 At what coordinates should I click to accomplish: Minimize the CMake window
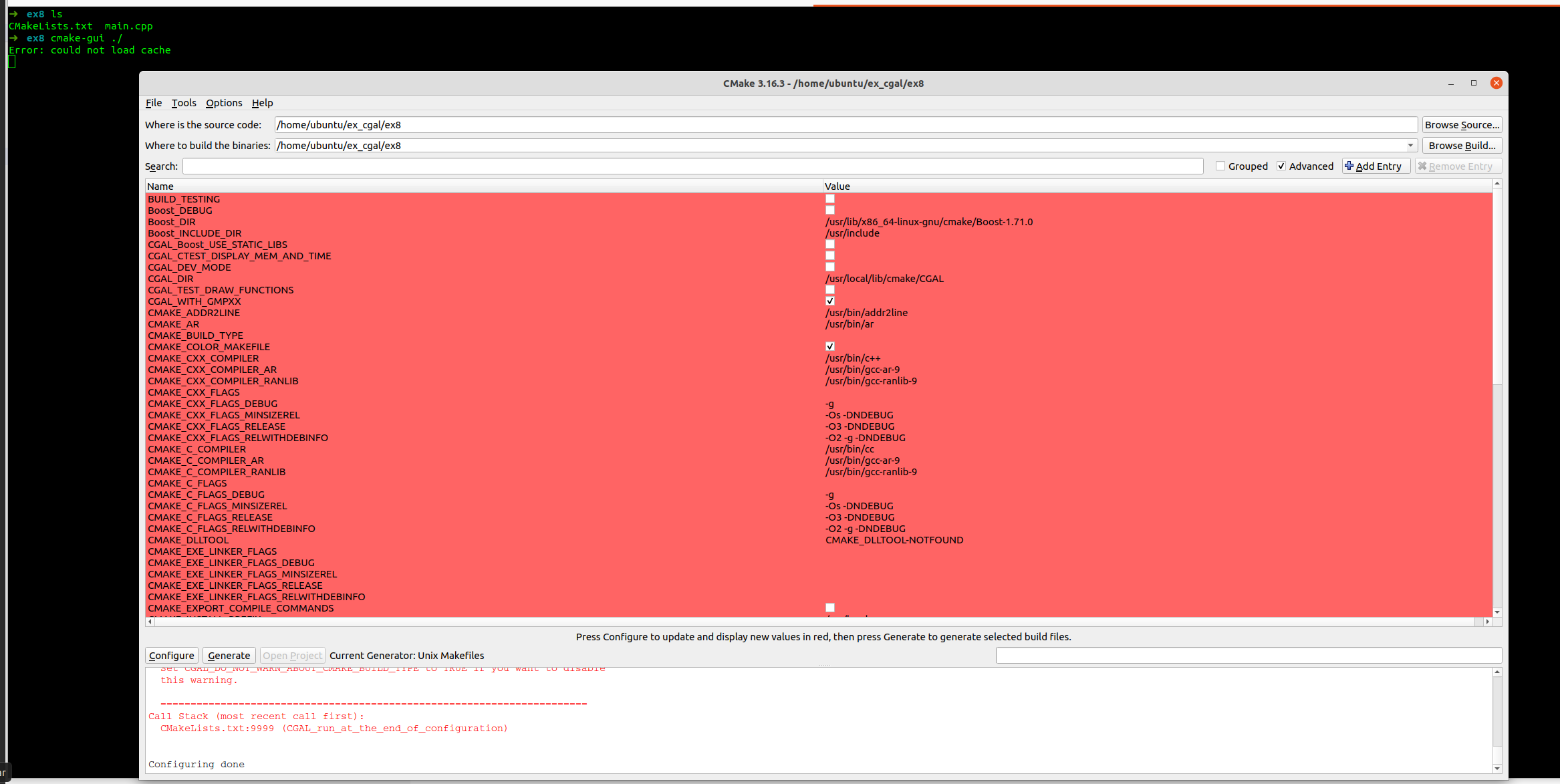(x=1451, y=84)
